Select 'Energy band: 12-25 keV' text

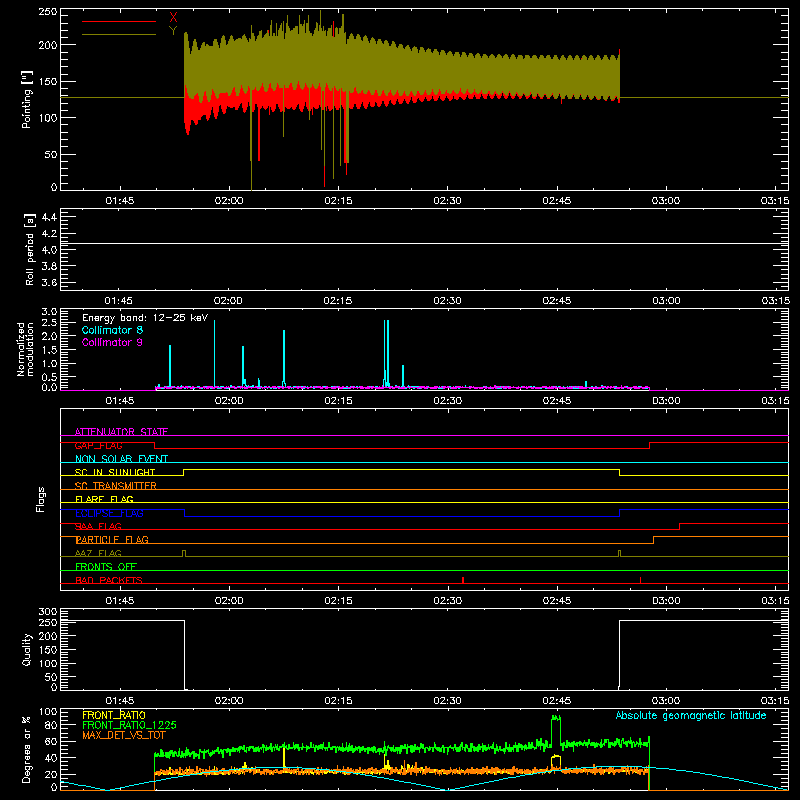coord(145,318)
